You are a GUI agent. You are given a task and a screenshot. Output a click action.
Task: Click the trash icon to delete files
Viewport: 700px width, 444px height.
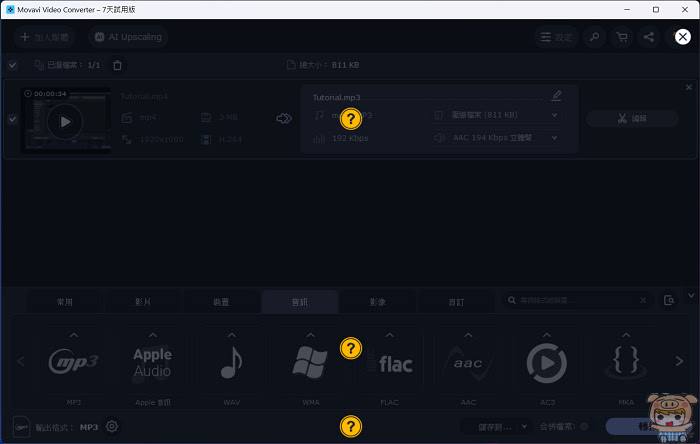(117, 65)
